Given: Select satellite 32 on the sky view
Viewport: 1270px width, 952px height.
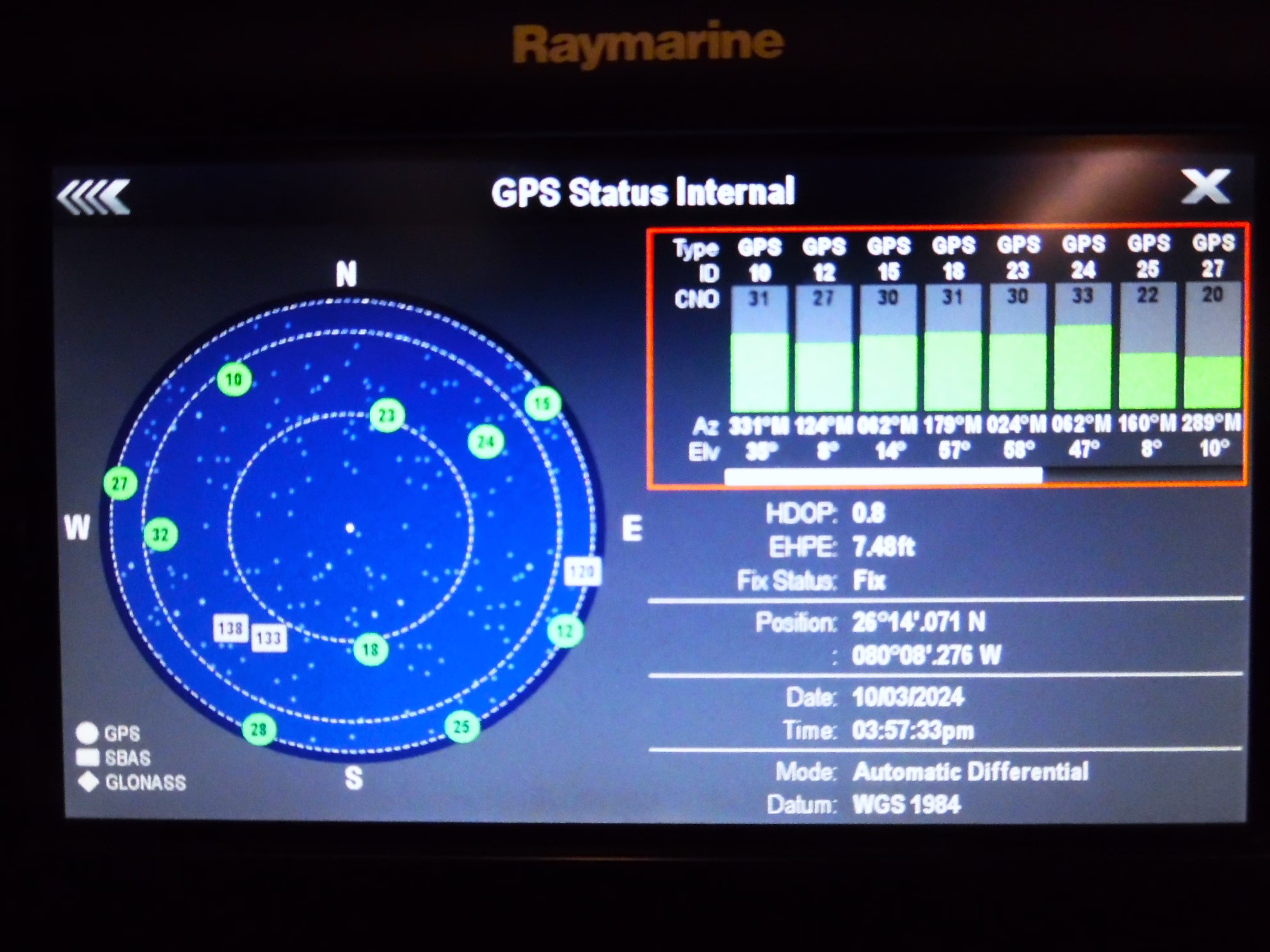Looking at the screenshot, I should point(161,535).
